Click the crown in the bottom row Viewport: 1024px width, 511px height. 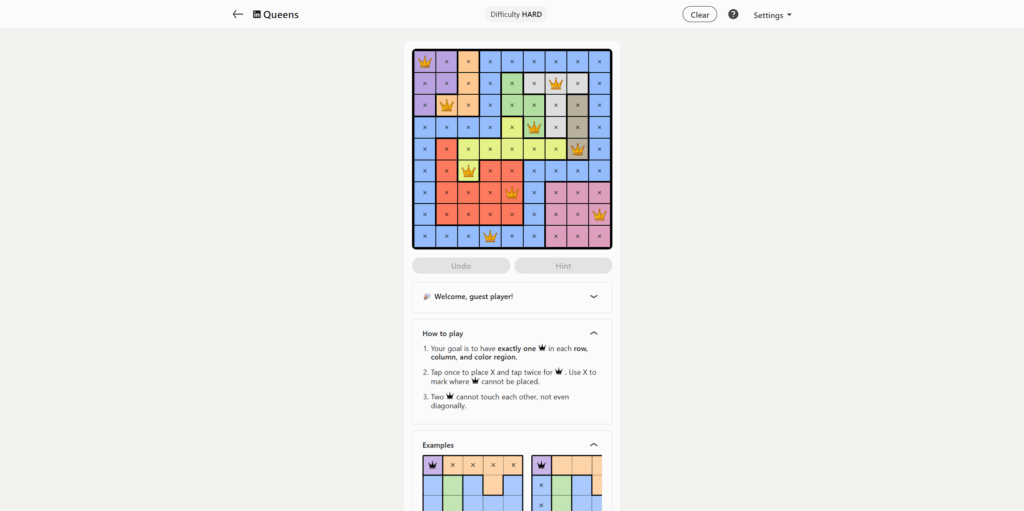click(x=490, y=236)
